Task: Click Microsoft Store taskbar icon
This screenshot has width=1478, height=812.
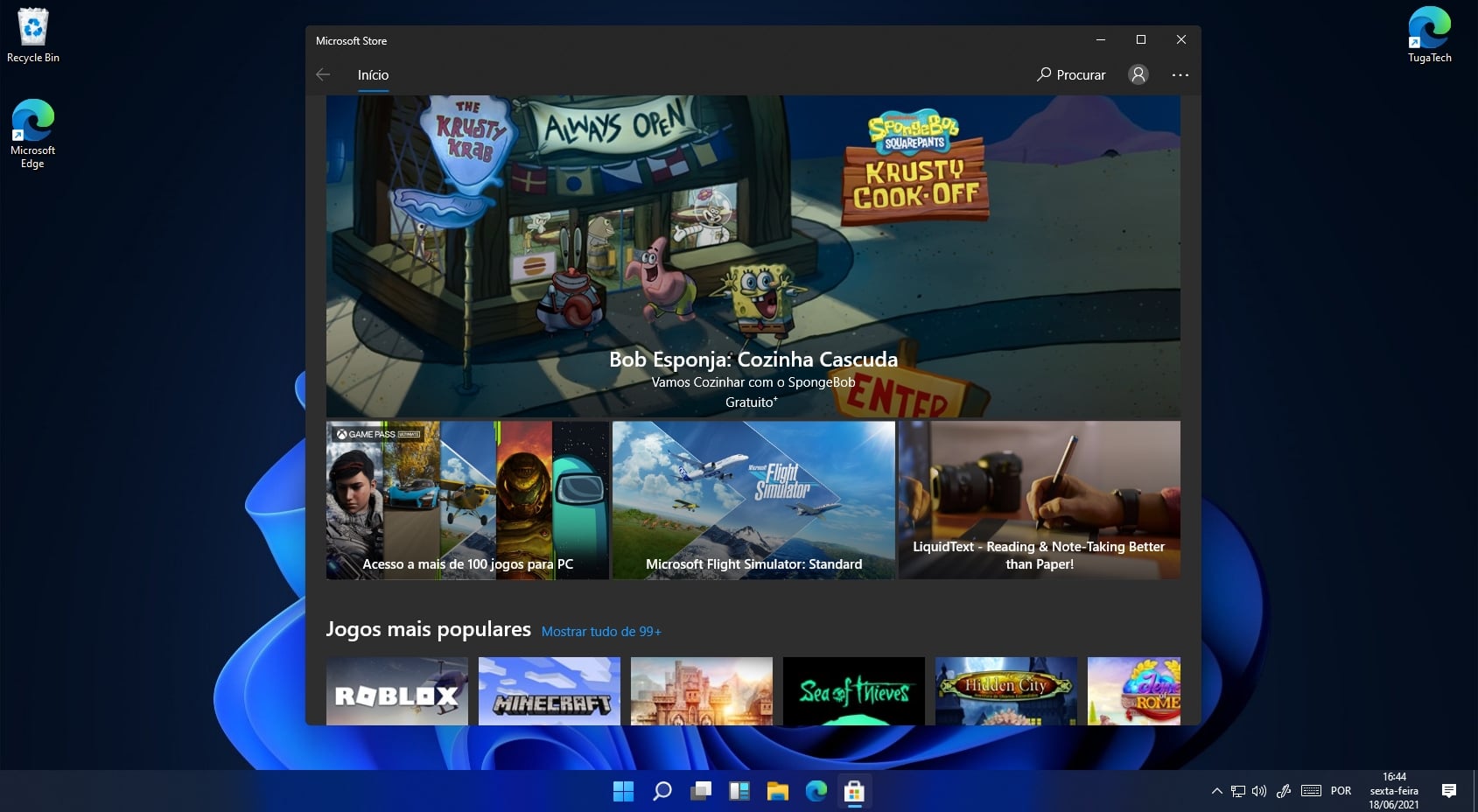Action: pos(855,792)
